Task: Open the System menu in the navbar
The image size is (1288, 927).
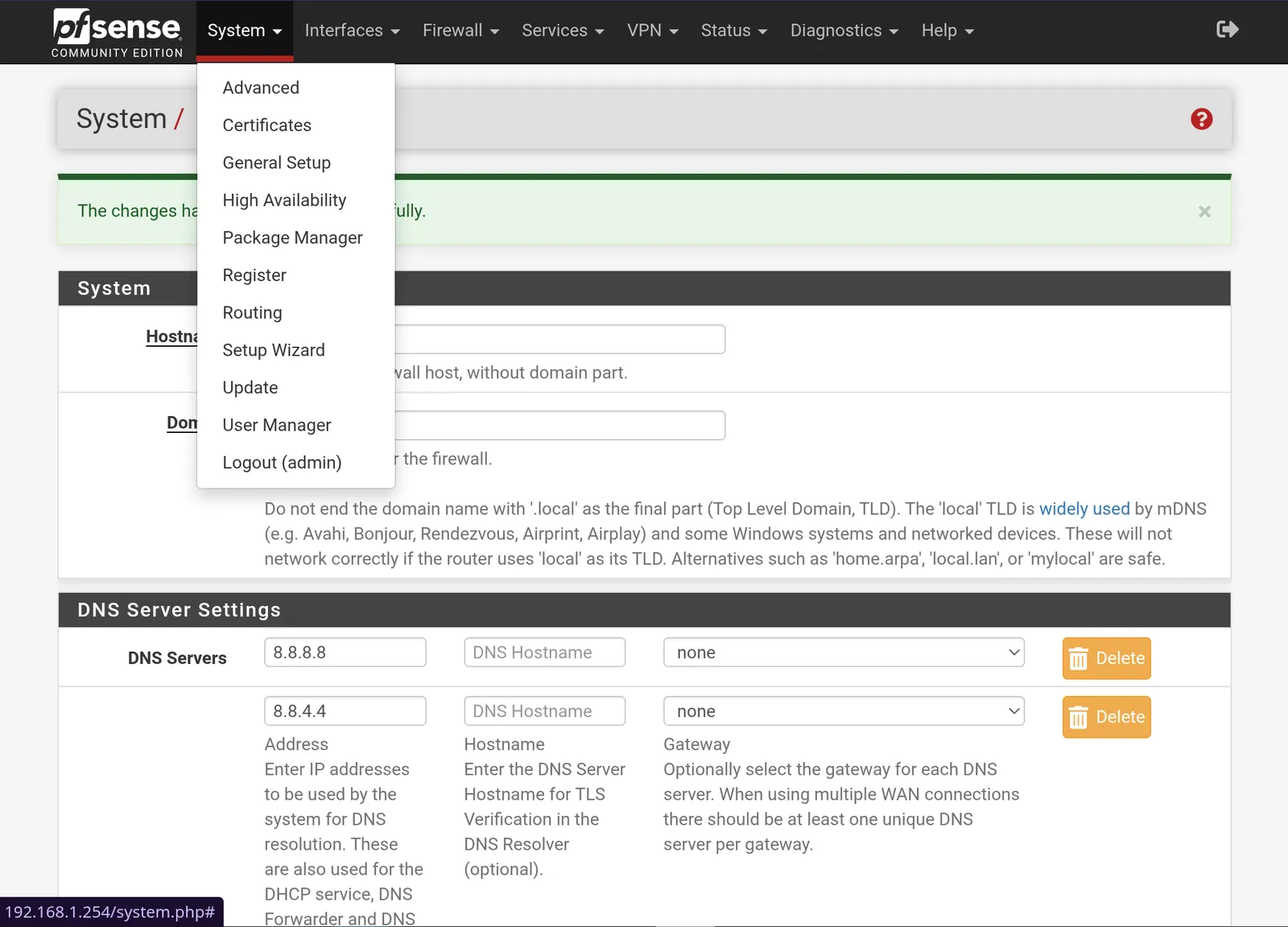Action: [x=245, y=31]
